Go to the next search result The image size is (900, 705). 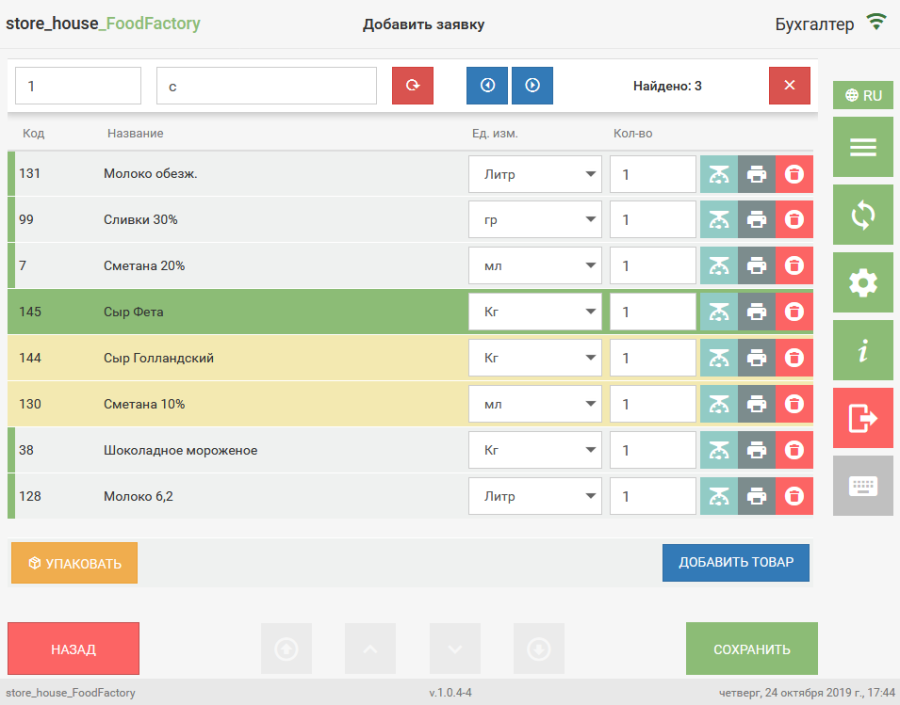[x=532, y=86]
